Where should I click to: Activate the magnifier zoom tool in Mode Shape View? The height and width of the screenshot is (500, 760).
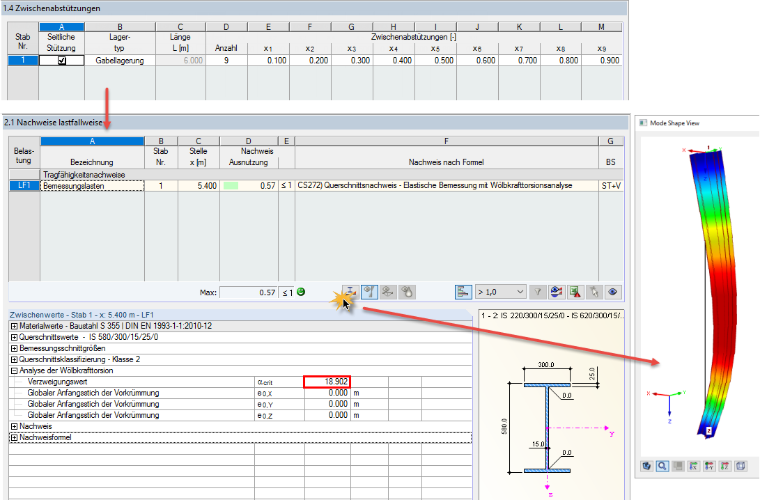pyautogui.click(x=662, y=466)
